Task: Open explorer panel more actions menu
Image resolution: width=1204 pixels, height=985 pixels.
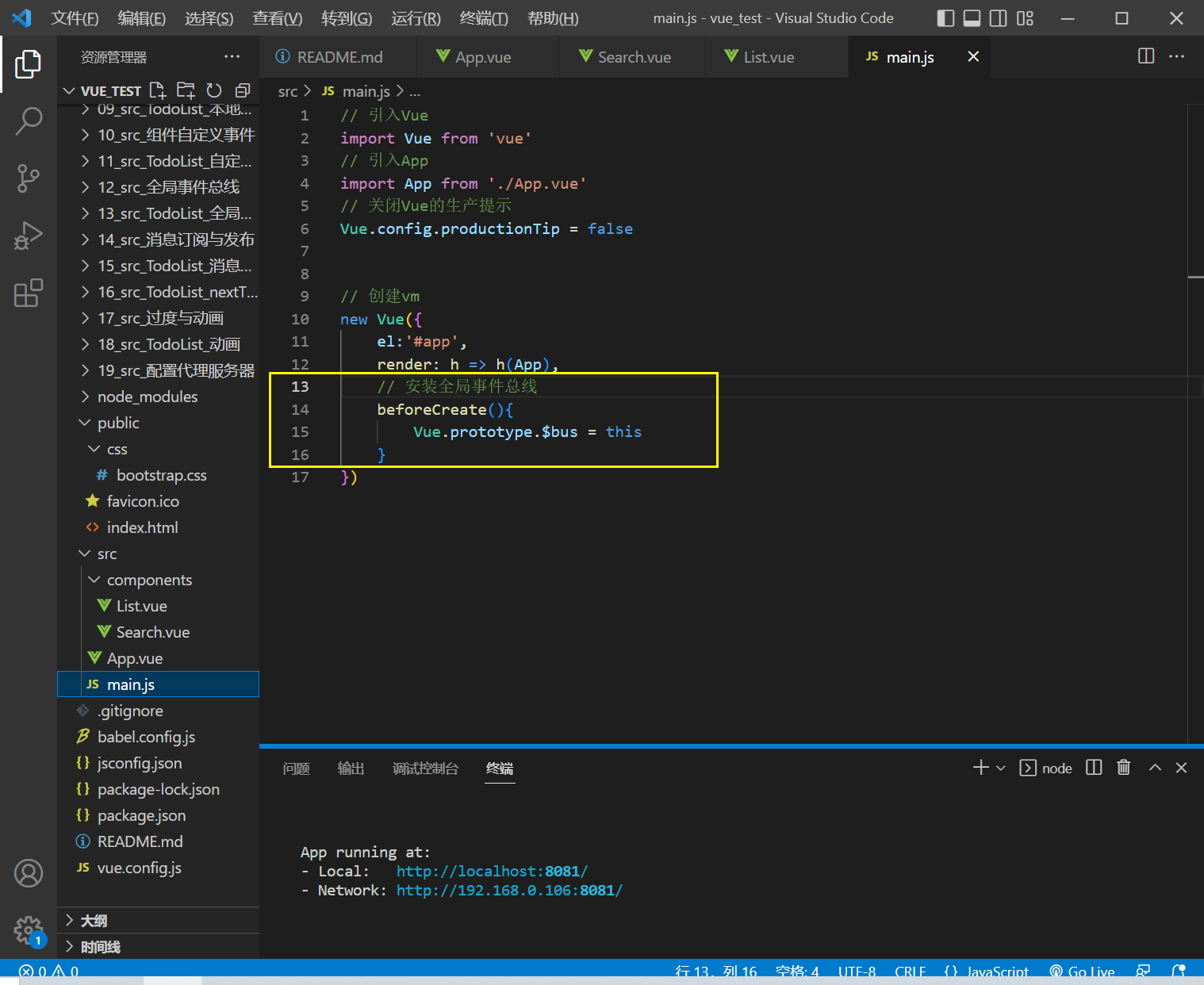Action: pos(232,56)
